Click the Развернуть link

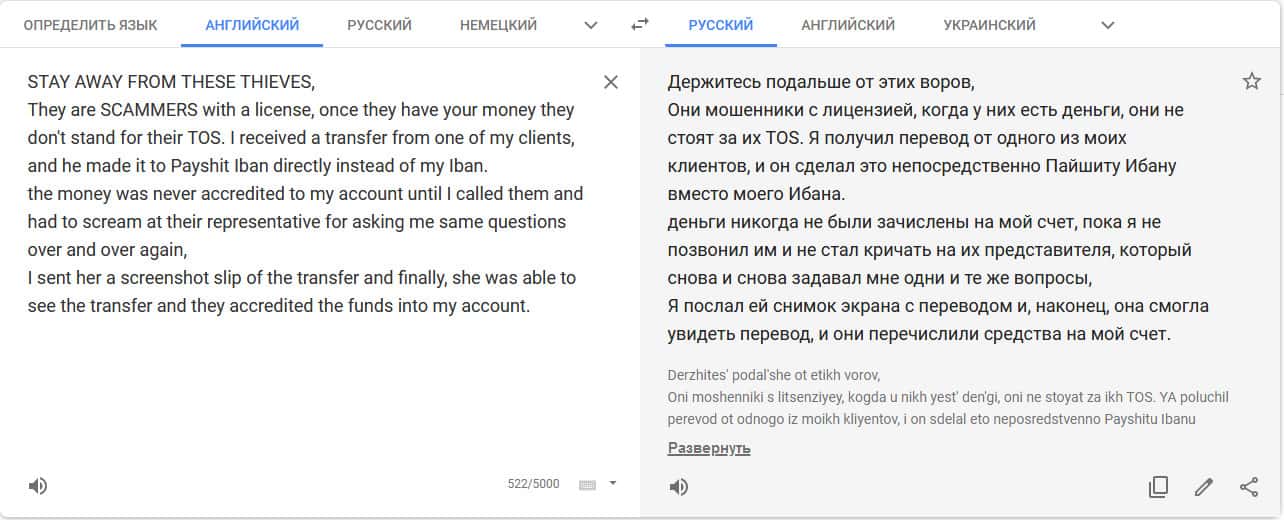point(709,448)
